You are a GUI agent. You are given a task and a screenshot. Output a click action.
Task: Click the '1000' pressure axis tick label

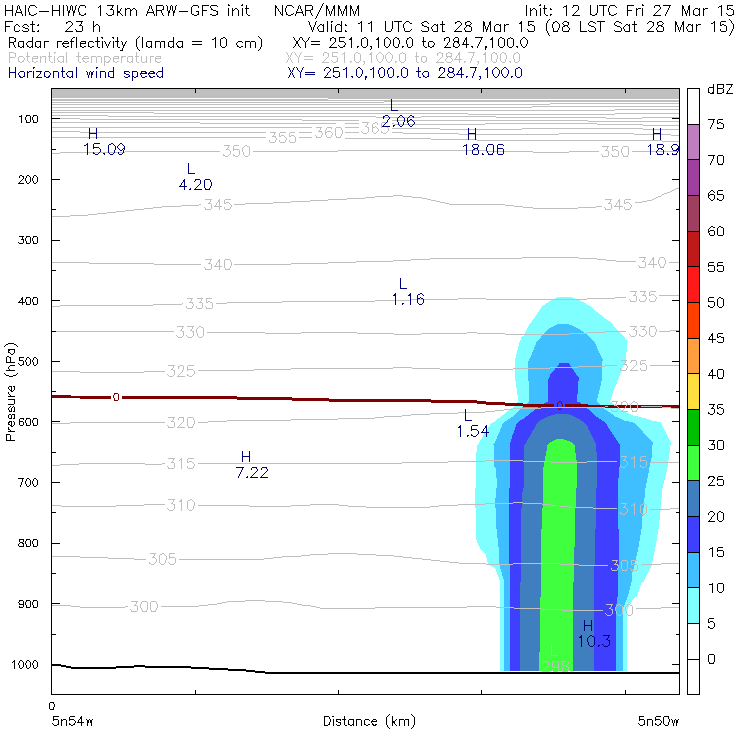coord(25,665)
